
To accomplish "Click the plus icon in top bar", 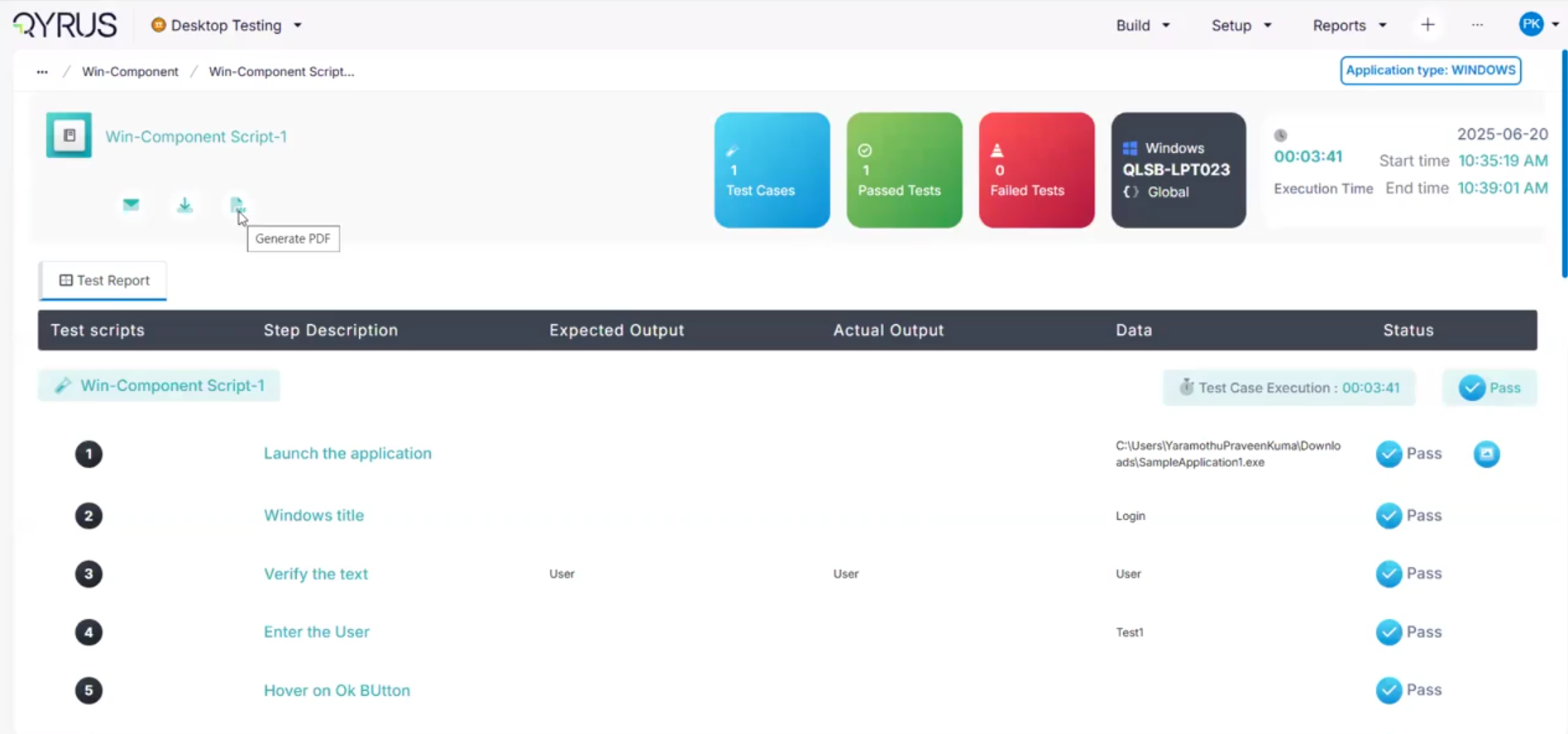I will point(1427,25).
